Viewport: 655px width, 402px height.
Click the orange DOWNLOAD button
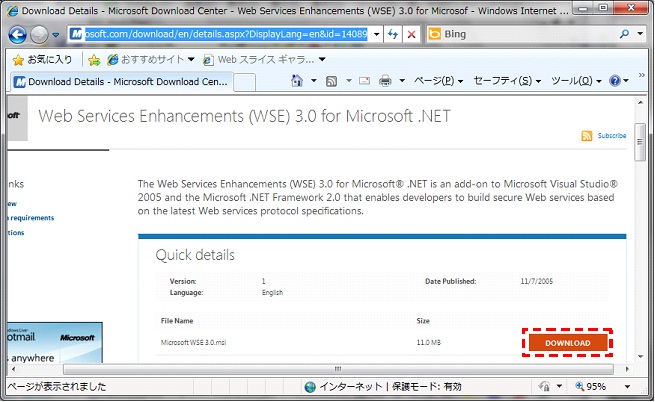pyautogui.click(x=567, y=343)
